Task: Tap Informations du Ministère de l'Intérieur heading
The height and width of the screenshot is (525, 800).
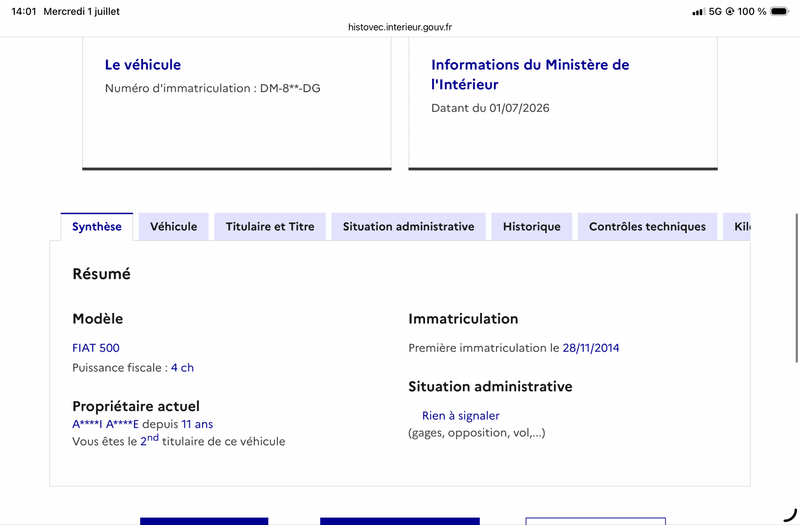Action: 530,74
